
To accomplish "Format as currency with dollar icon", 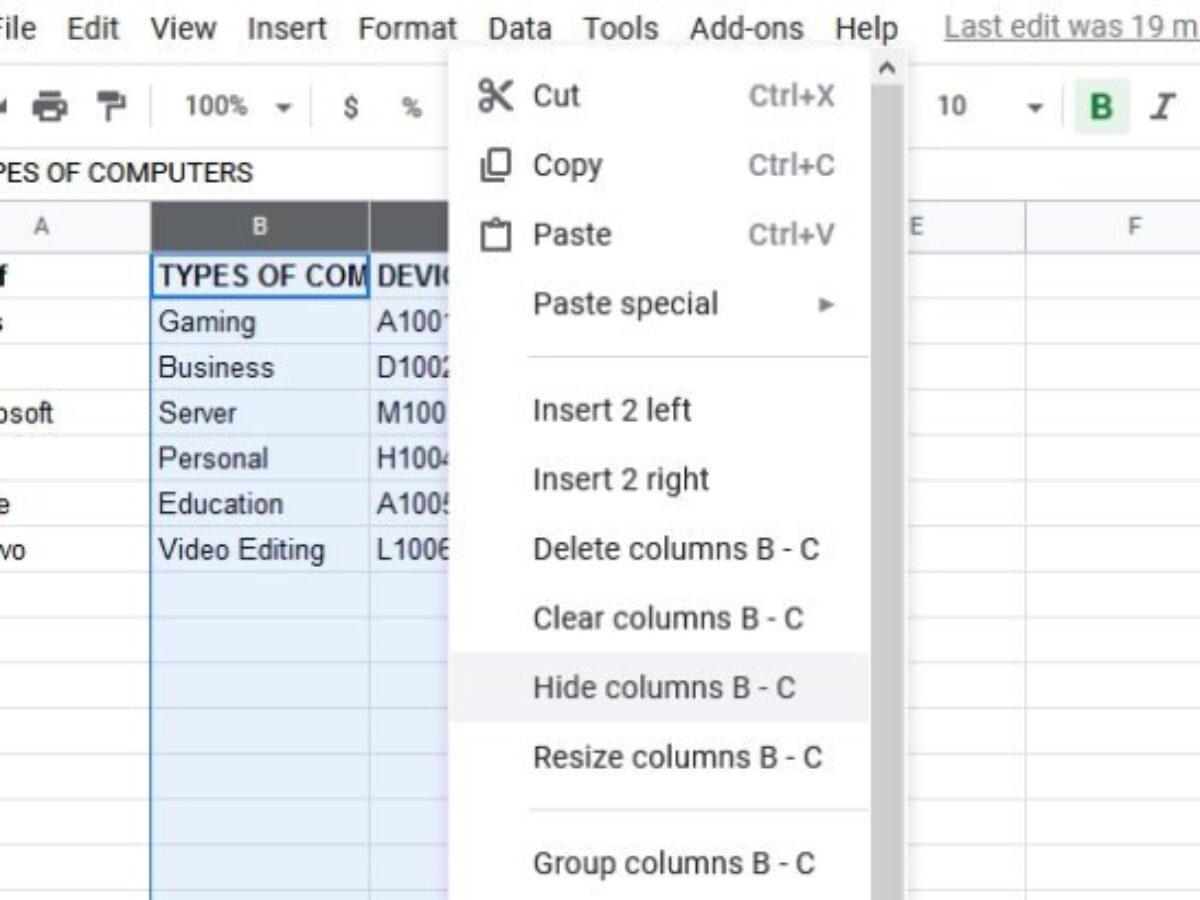I will coord(351,107).
